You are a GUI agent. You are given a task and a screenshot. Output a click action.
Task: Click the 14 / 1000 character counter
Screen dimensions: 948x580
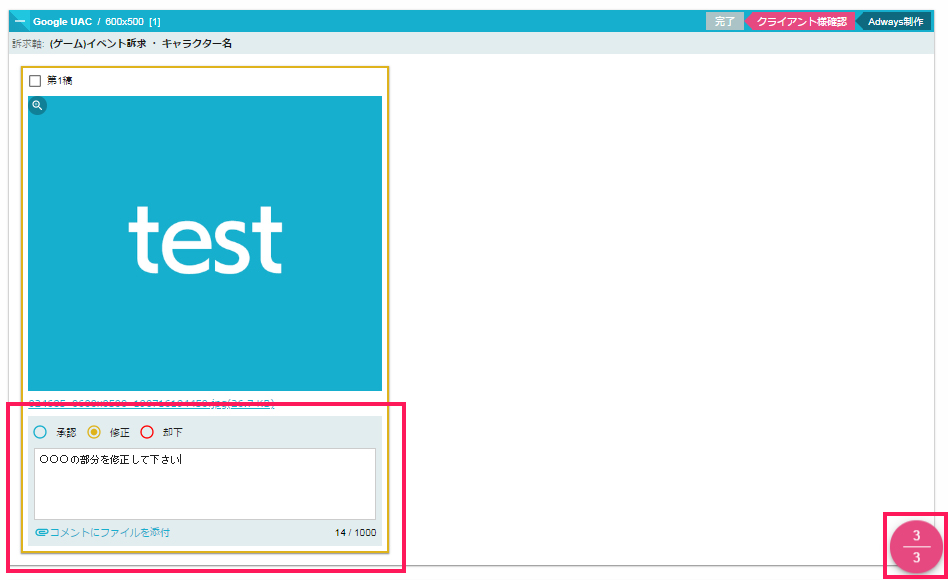[355, 533]
